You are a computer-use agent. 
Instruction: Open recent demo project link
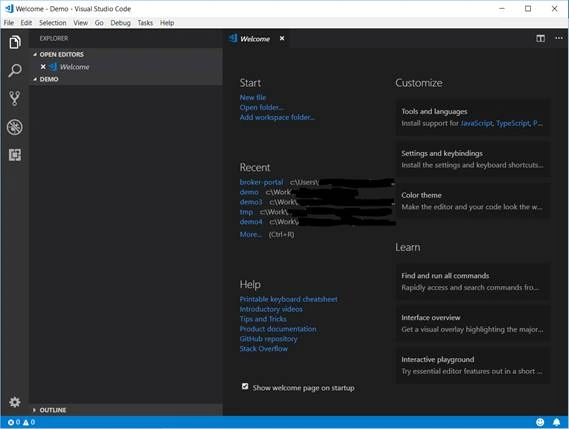pyautogui.click(x=249, y=192)
